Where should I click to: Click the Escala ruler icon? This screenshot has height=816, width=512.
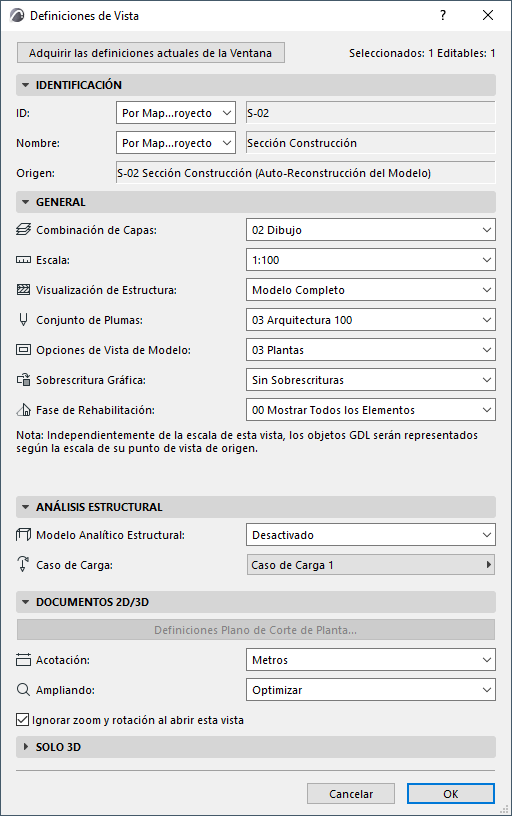[23, 260]
